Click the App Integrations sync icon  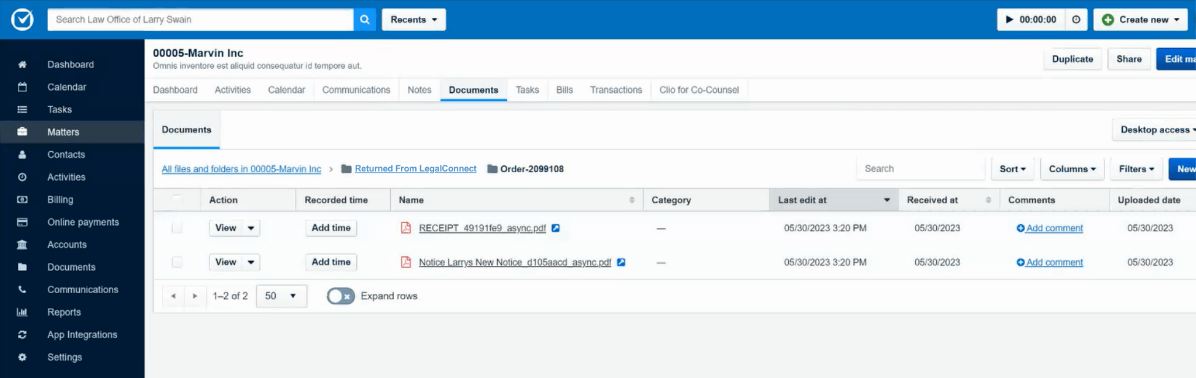(x=22, y=335)
